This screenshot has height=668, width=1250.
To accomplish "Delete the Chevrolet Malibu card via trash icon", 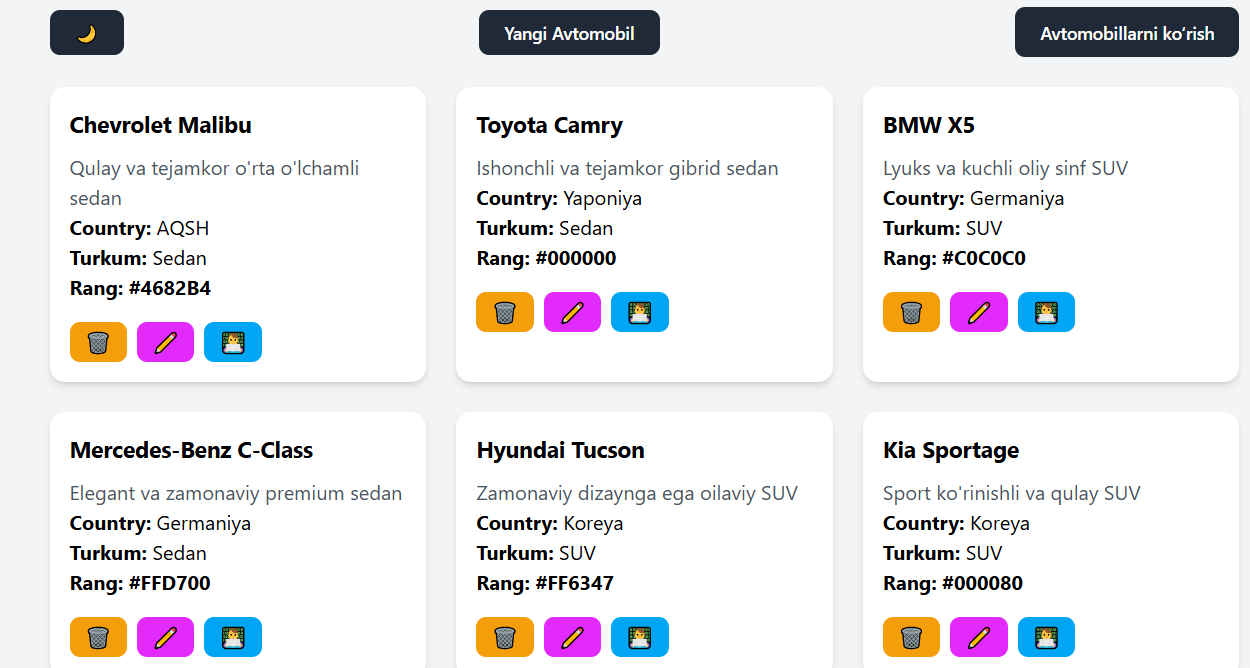I will click(98, 342).
